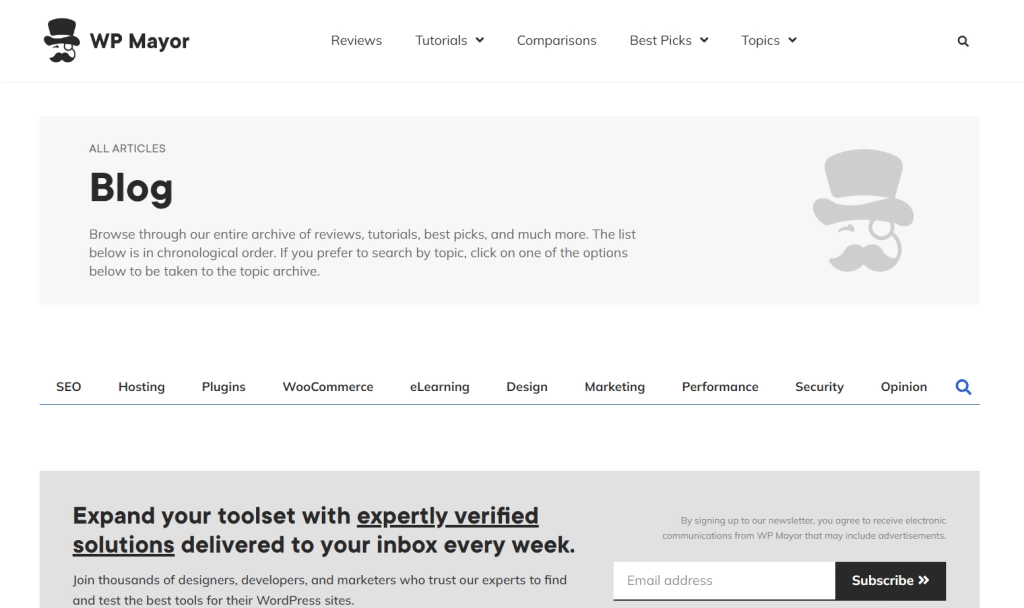Open the Reviews menu item
This screenshot has height=608, width=1024.
356,40
